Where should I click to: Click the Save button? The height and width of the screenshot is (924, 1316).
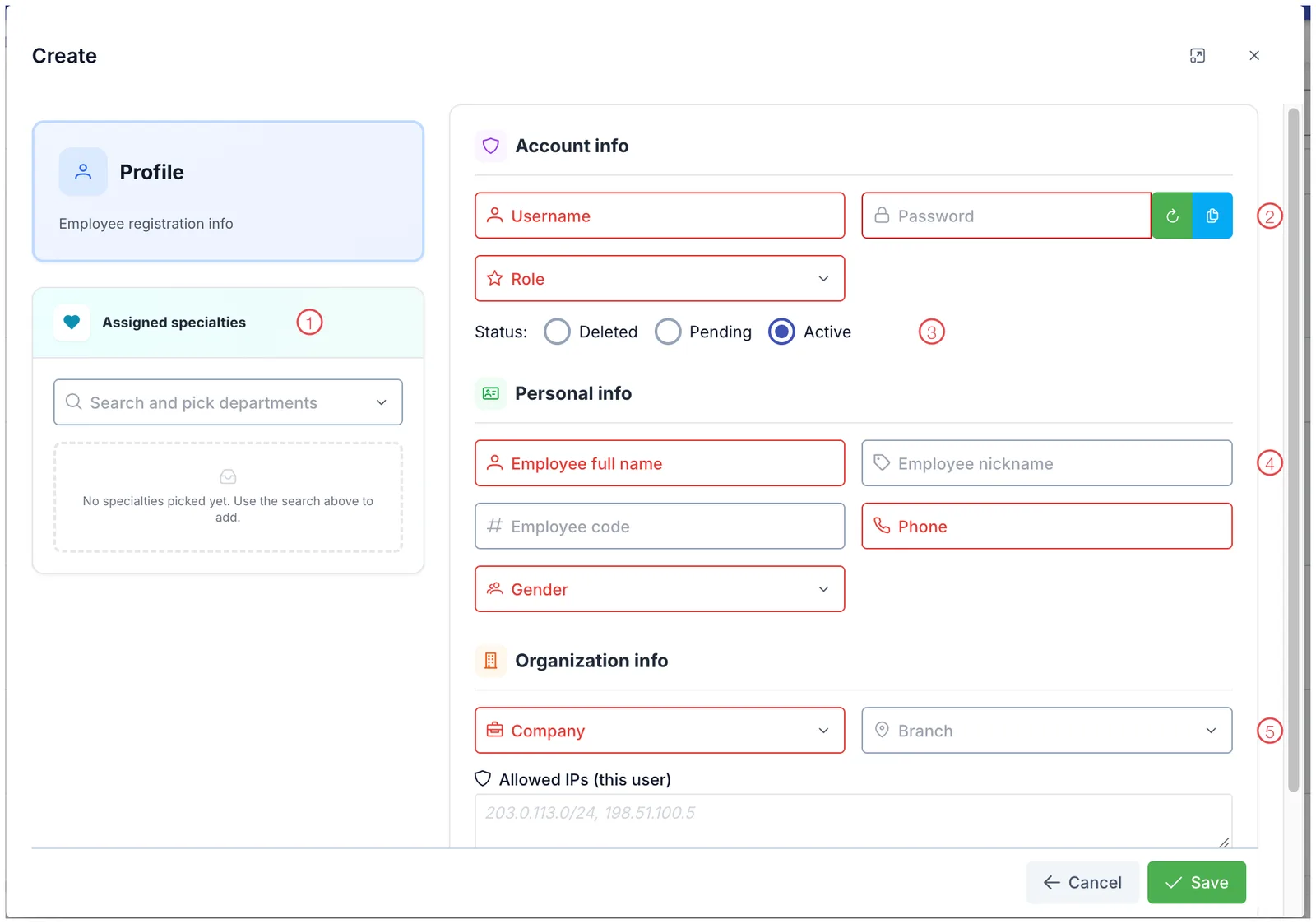pos(1197,882)
